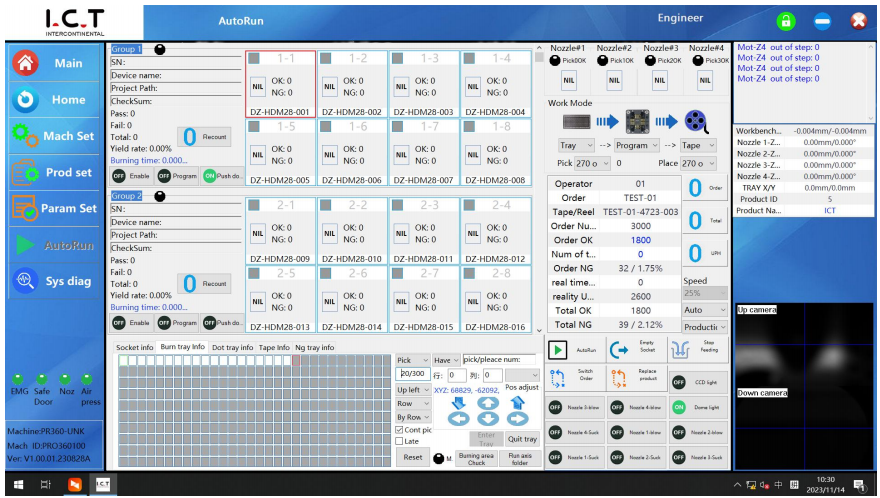Image resolution: width=880 pixels, height=498 pixels.
Task: Uncheck the Cont pic checkbox
Action: (x=401, y=430)
